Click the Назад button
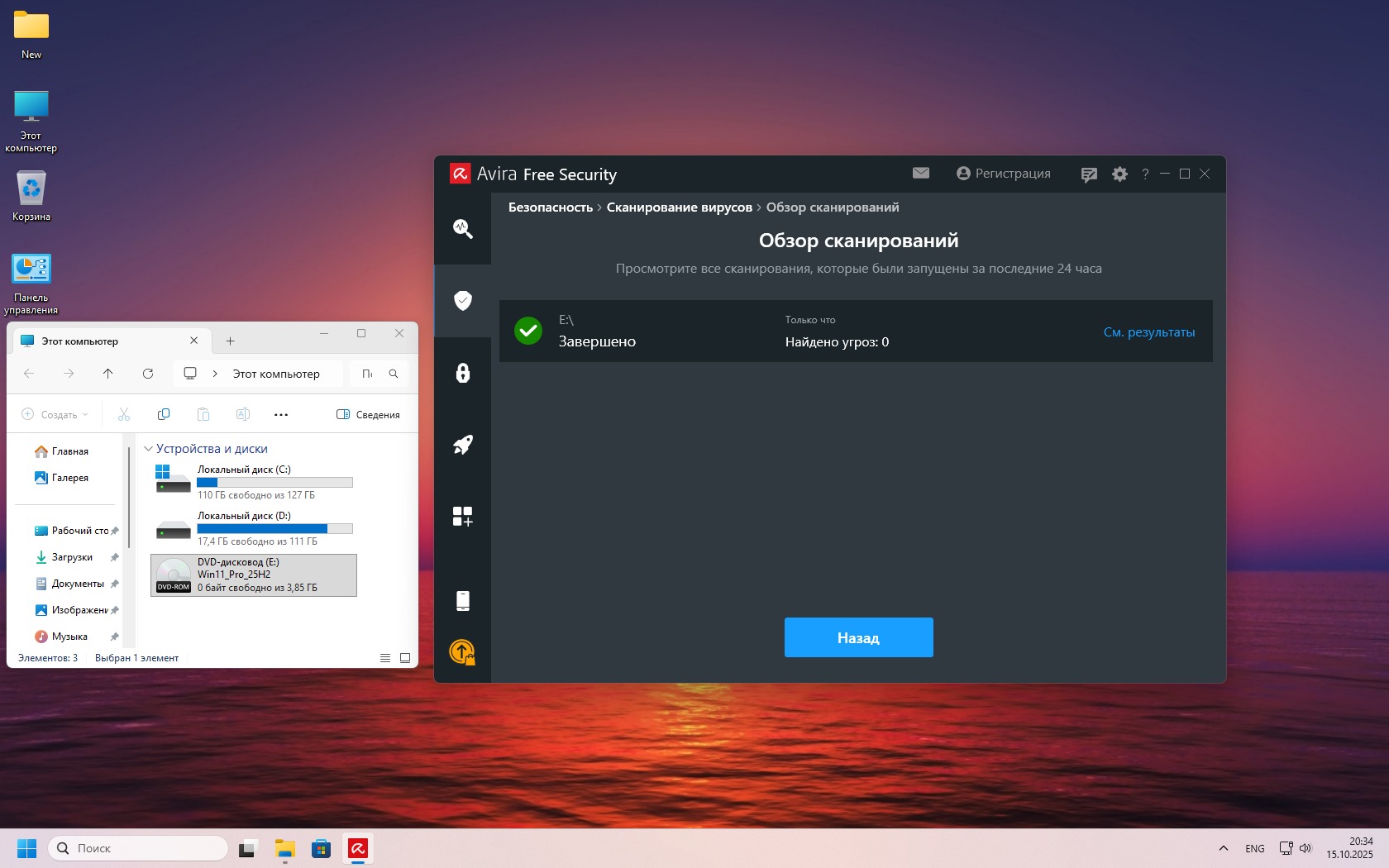 (x=858, y=637)
